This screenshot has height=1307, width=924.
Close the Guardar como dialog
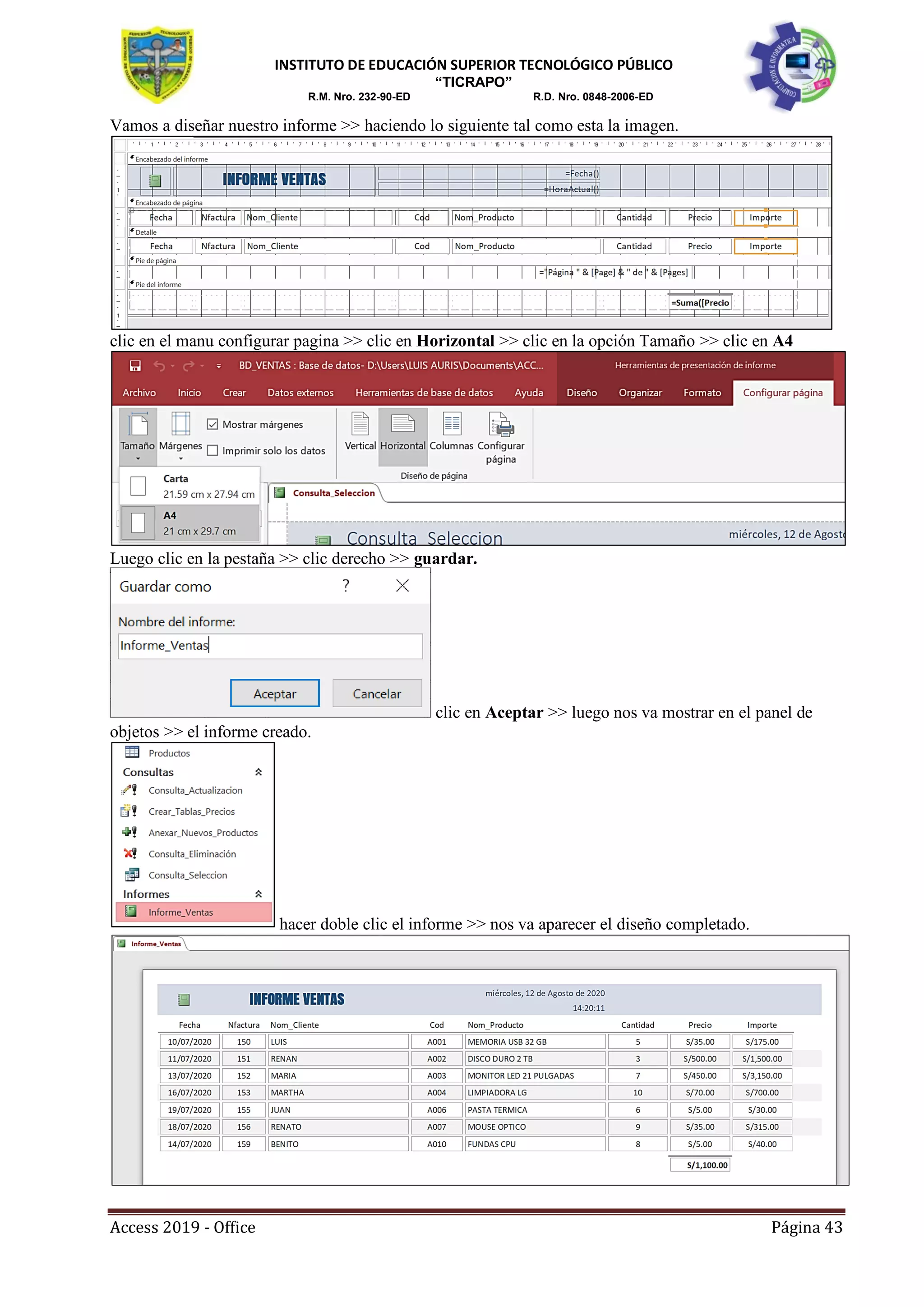402,585
